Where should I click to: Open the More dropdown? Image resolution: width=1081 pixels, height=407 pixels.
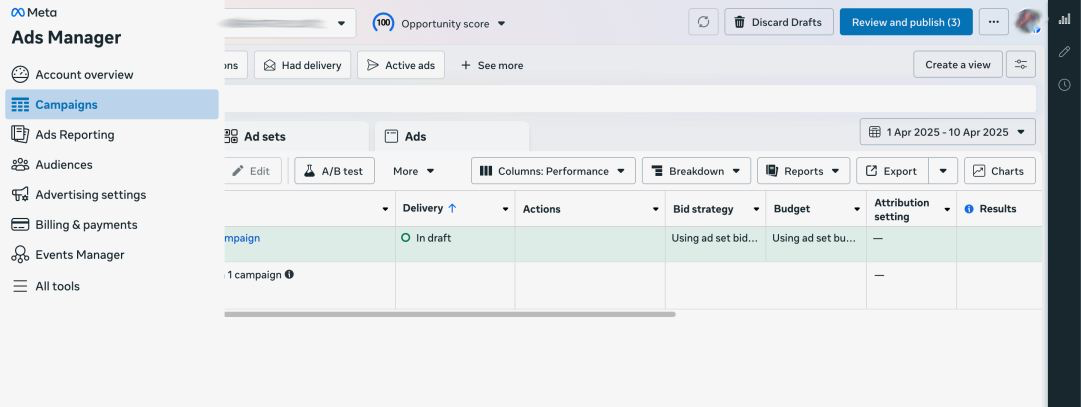pyautogui.click(x=414, y=171)
